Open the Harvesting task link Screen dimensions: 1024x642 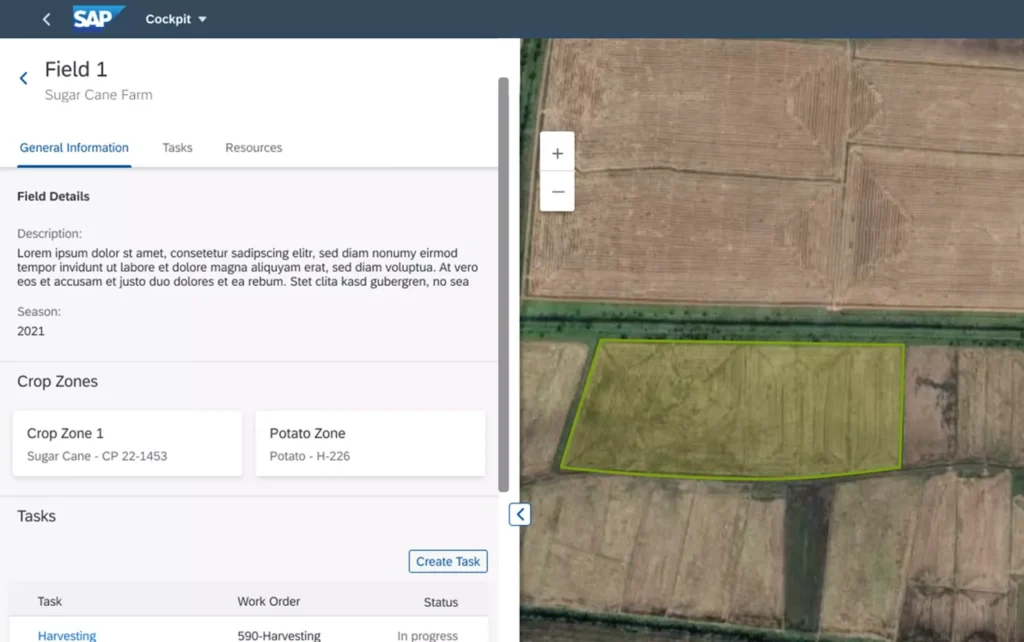67,635
